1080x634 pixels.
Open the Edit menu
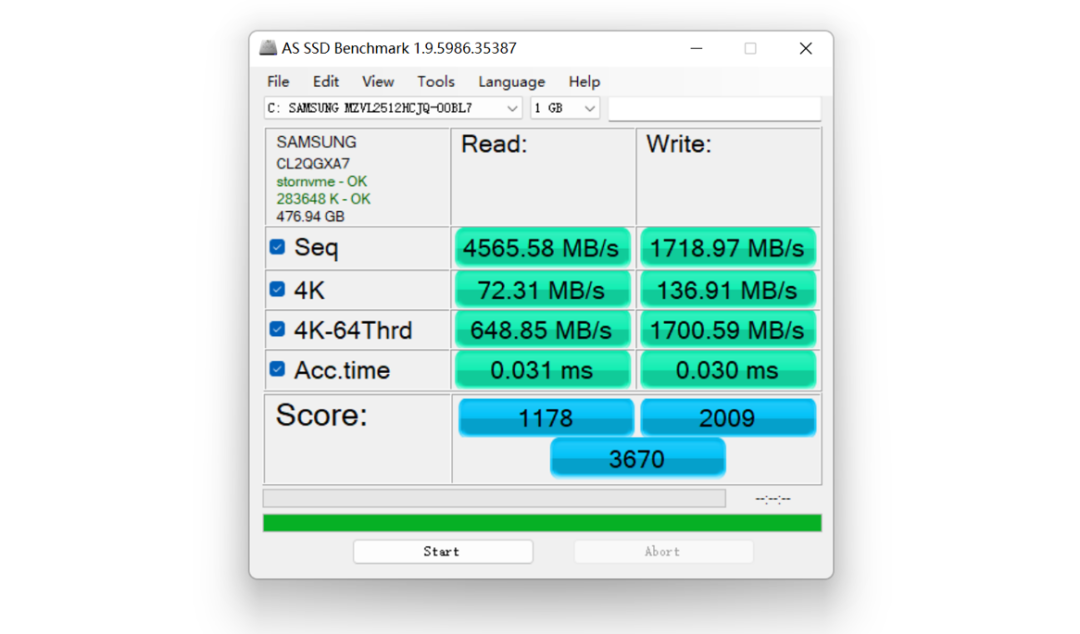(326, 81)
